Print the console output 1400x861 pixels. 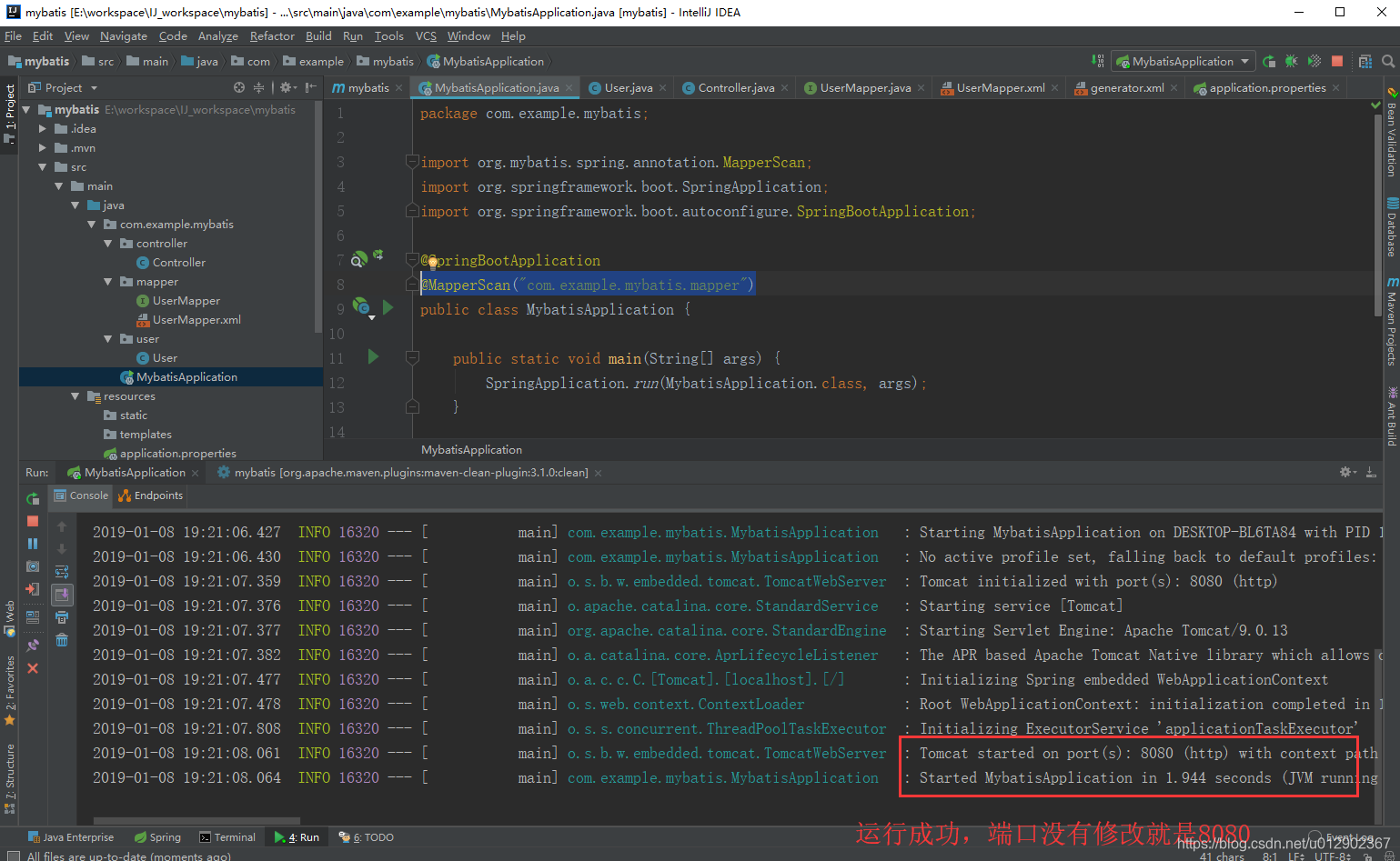tap(62, 617)
